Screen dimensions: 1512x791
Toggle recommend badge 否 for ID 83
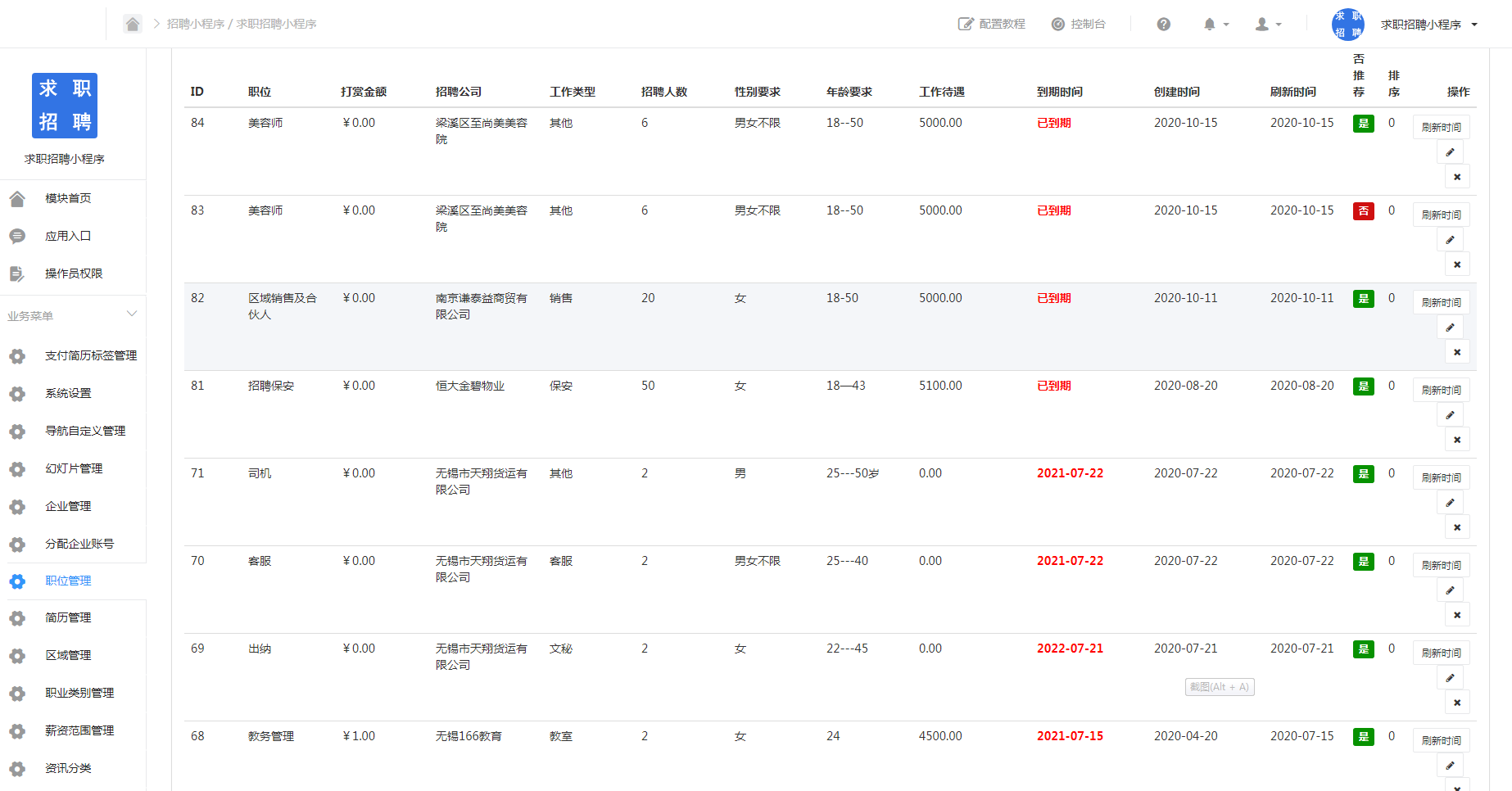pyautogui.click(x=1363, y=211)
